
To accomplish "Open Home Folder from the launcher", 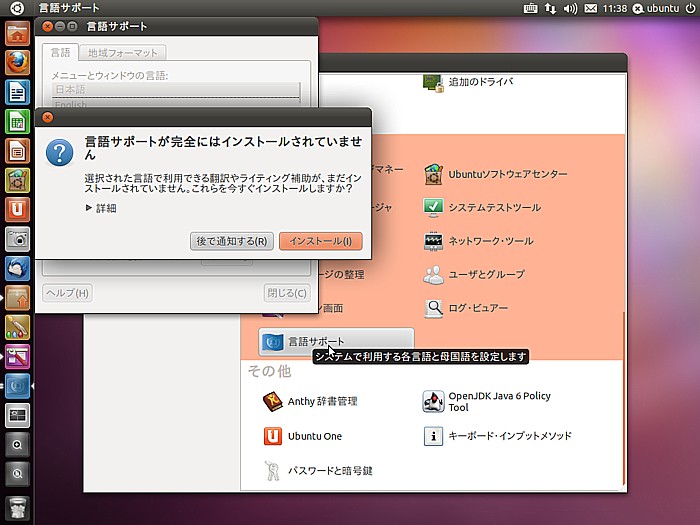I will 17,33.
